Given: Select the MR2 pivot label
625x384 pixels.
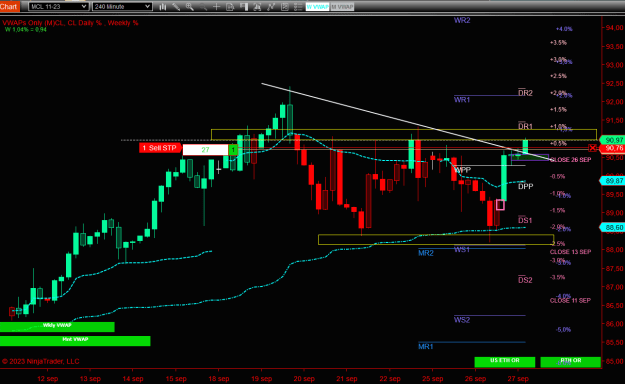Looking at the screenshot, I should 426,253.
